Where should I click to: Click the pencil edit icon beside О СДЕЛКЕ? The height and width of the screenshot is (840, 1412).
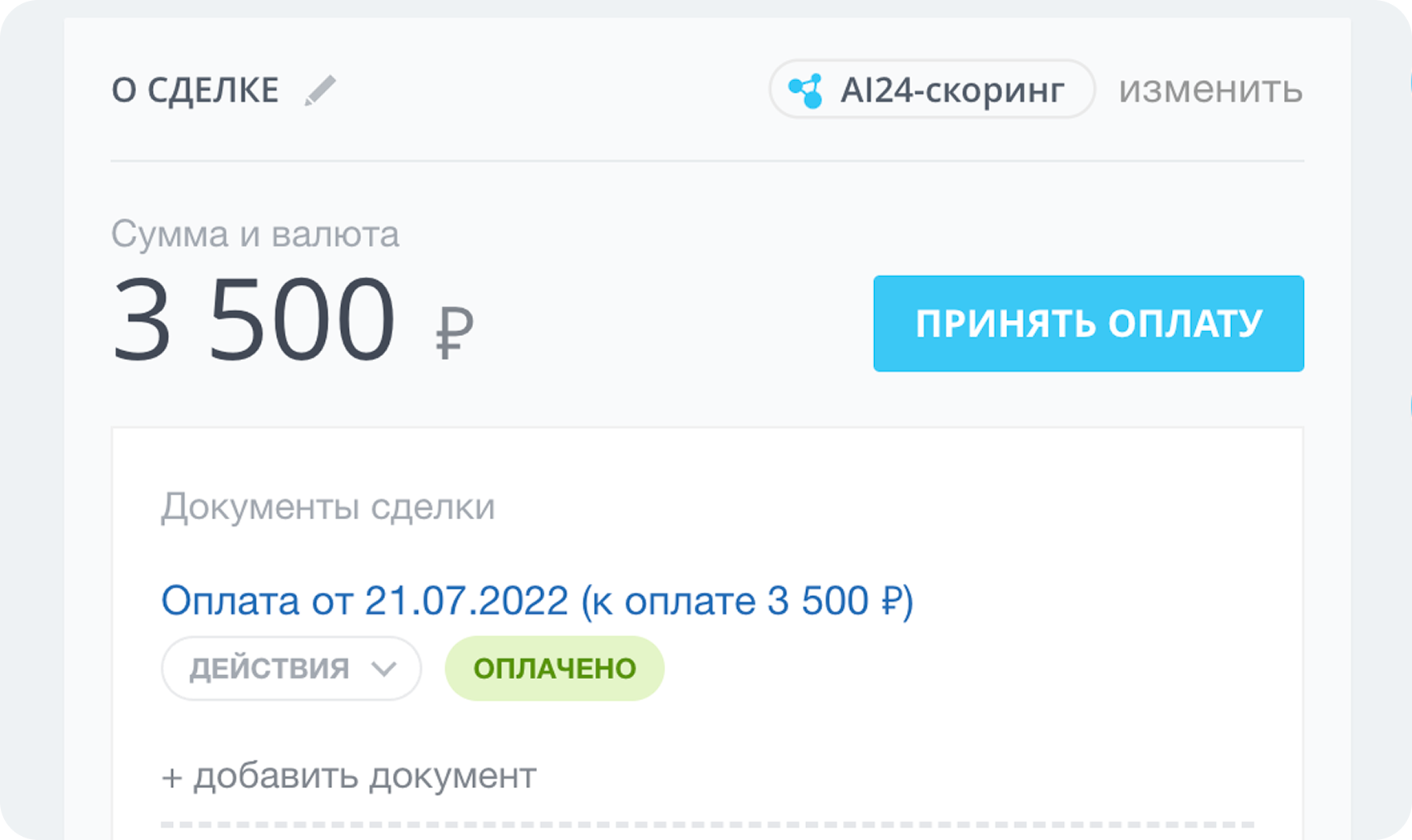pos(320,90)
